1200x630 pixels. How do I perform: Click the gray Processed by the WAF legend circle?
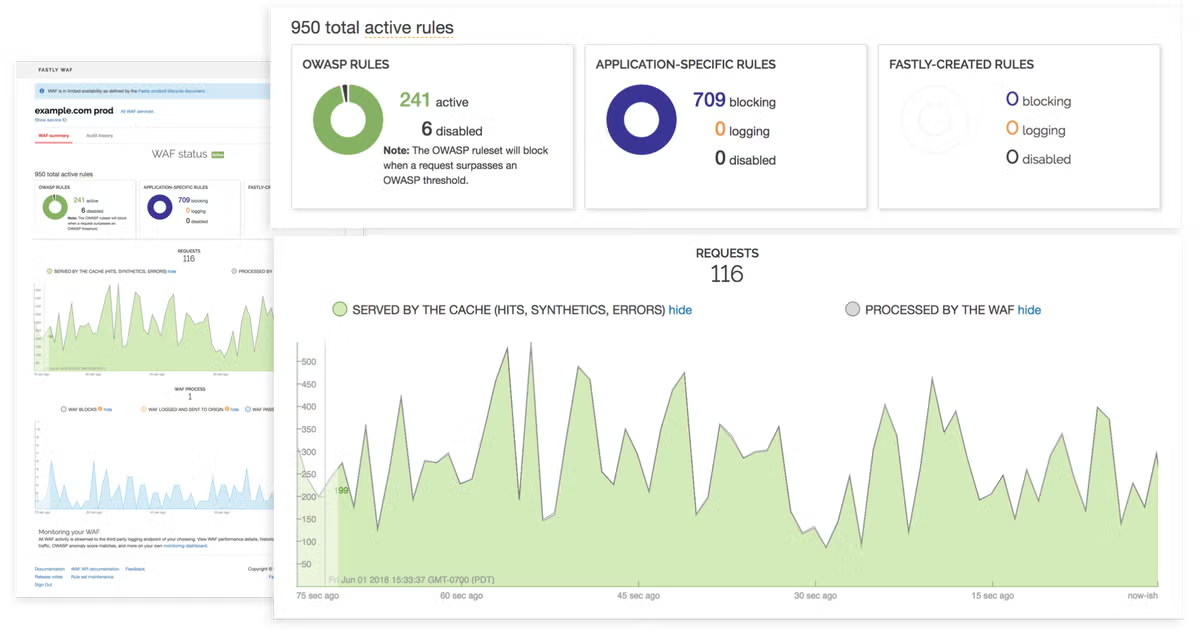pos(852,310)
